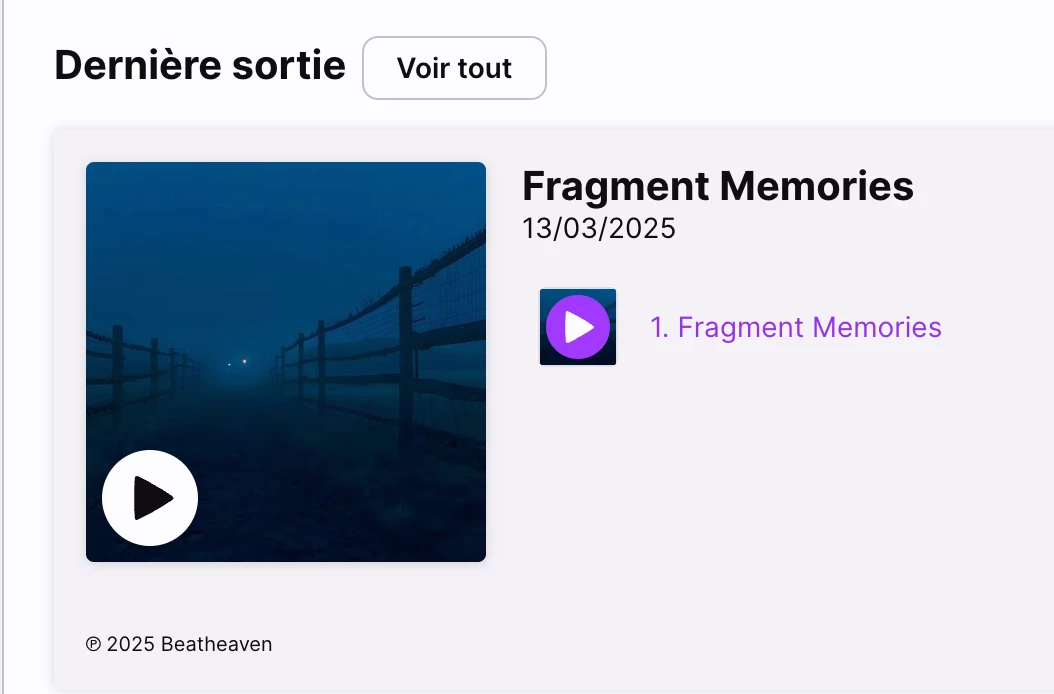This screenshot has width=1054, height=694.
Task: Click the word sortie in the heading
Action: (289, 65)
